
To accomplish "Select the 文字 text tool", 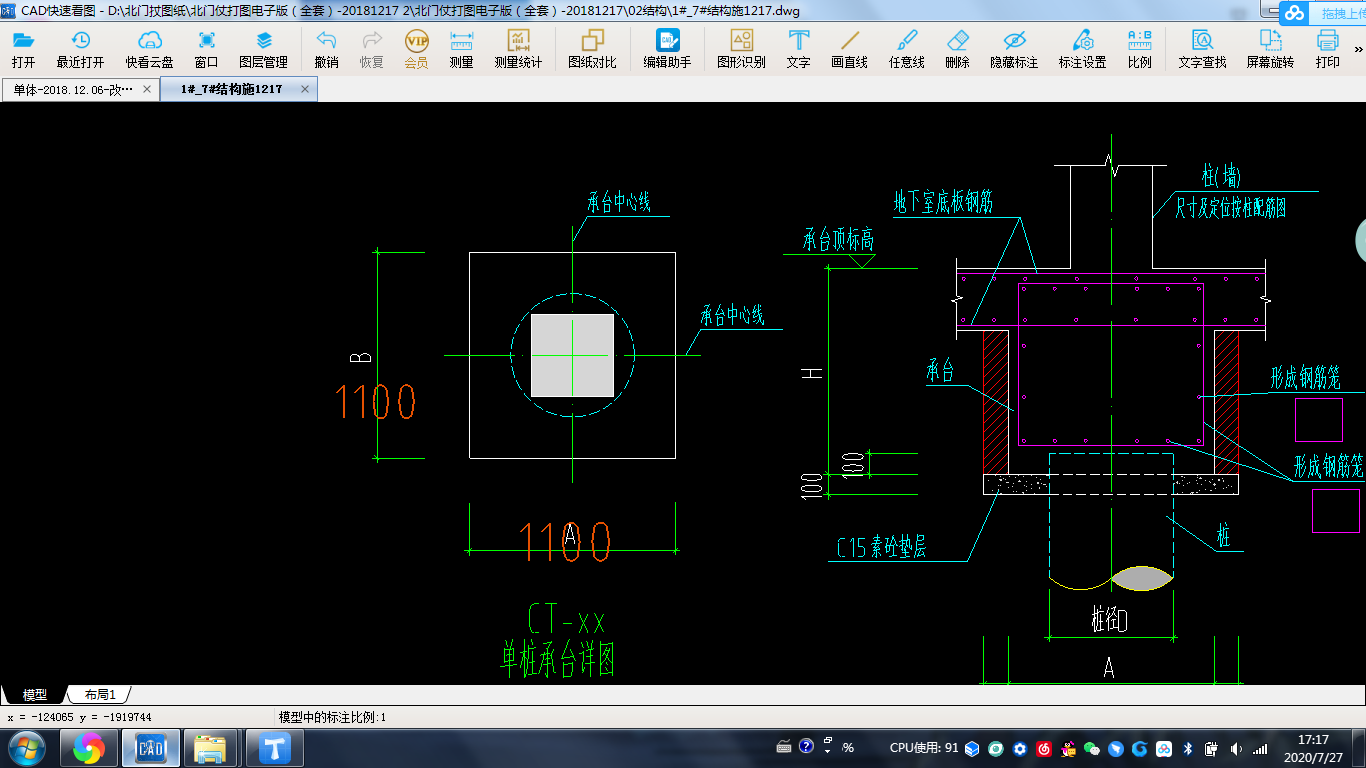I will tap(799, 47).
